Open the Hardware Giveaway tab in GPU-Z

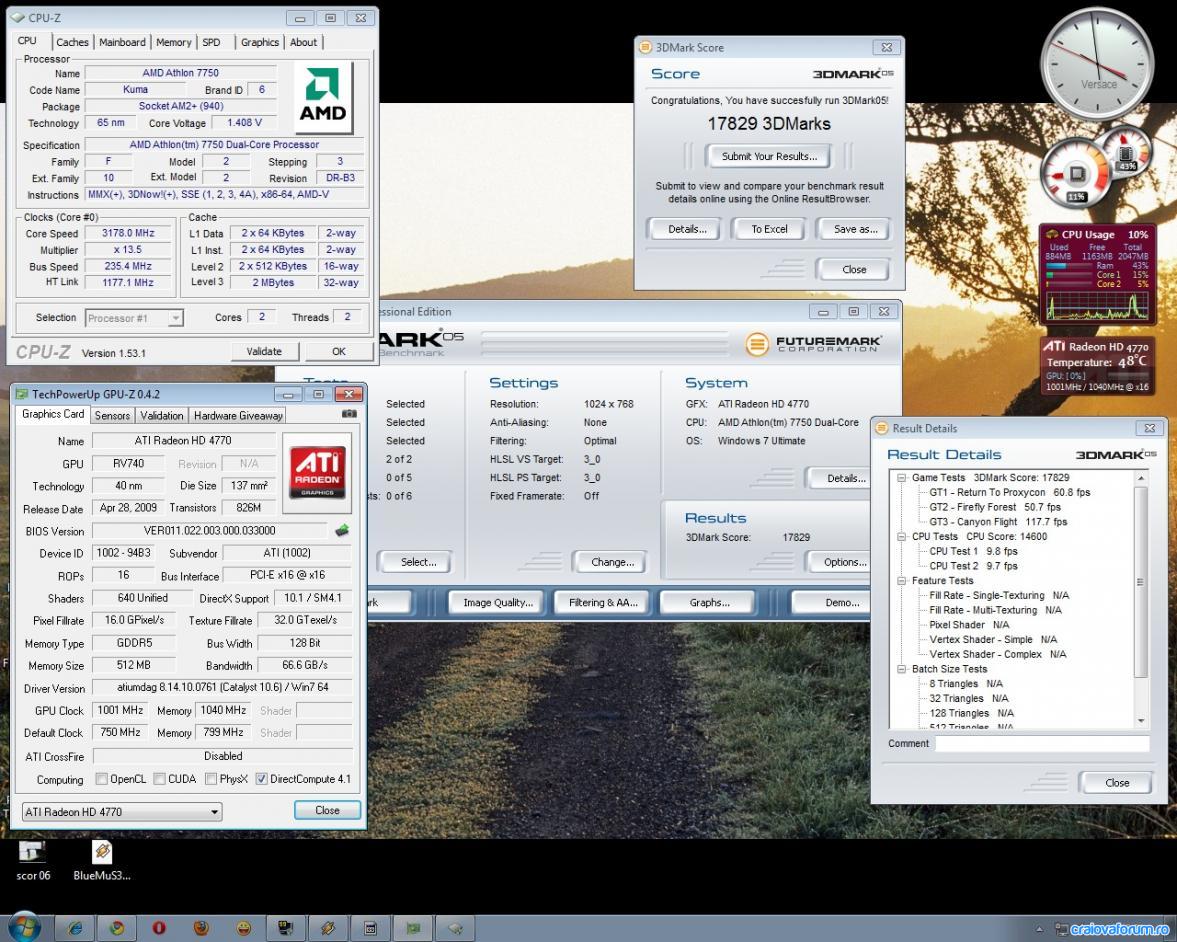238,416
